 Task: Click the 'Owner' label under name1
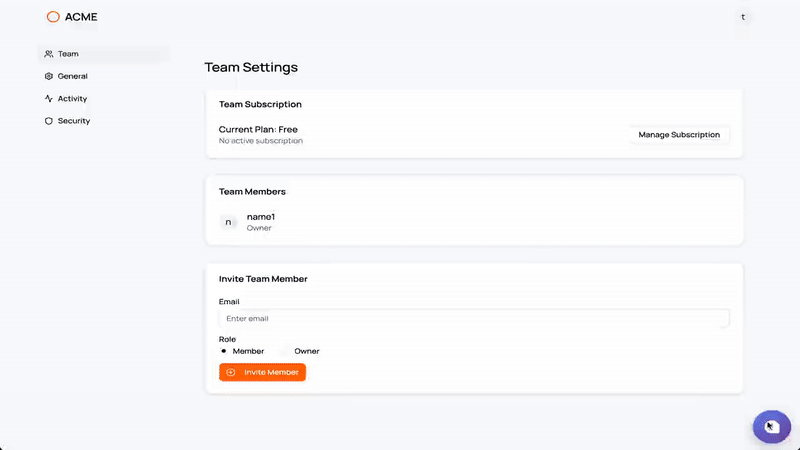click(x=259, y=228)
